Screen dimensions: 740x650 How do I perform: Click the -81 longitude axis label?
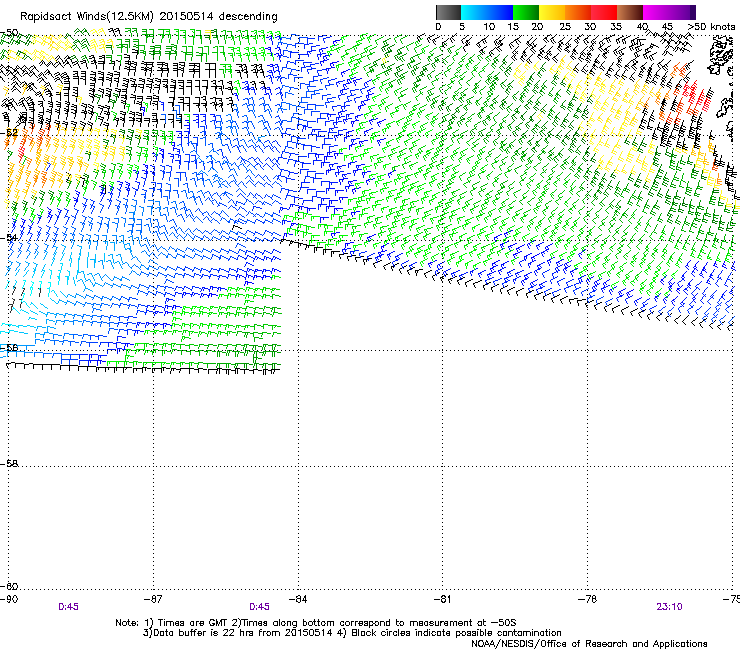442,599
